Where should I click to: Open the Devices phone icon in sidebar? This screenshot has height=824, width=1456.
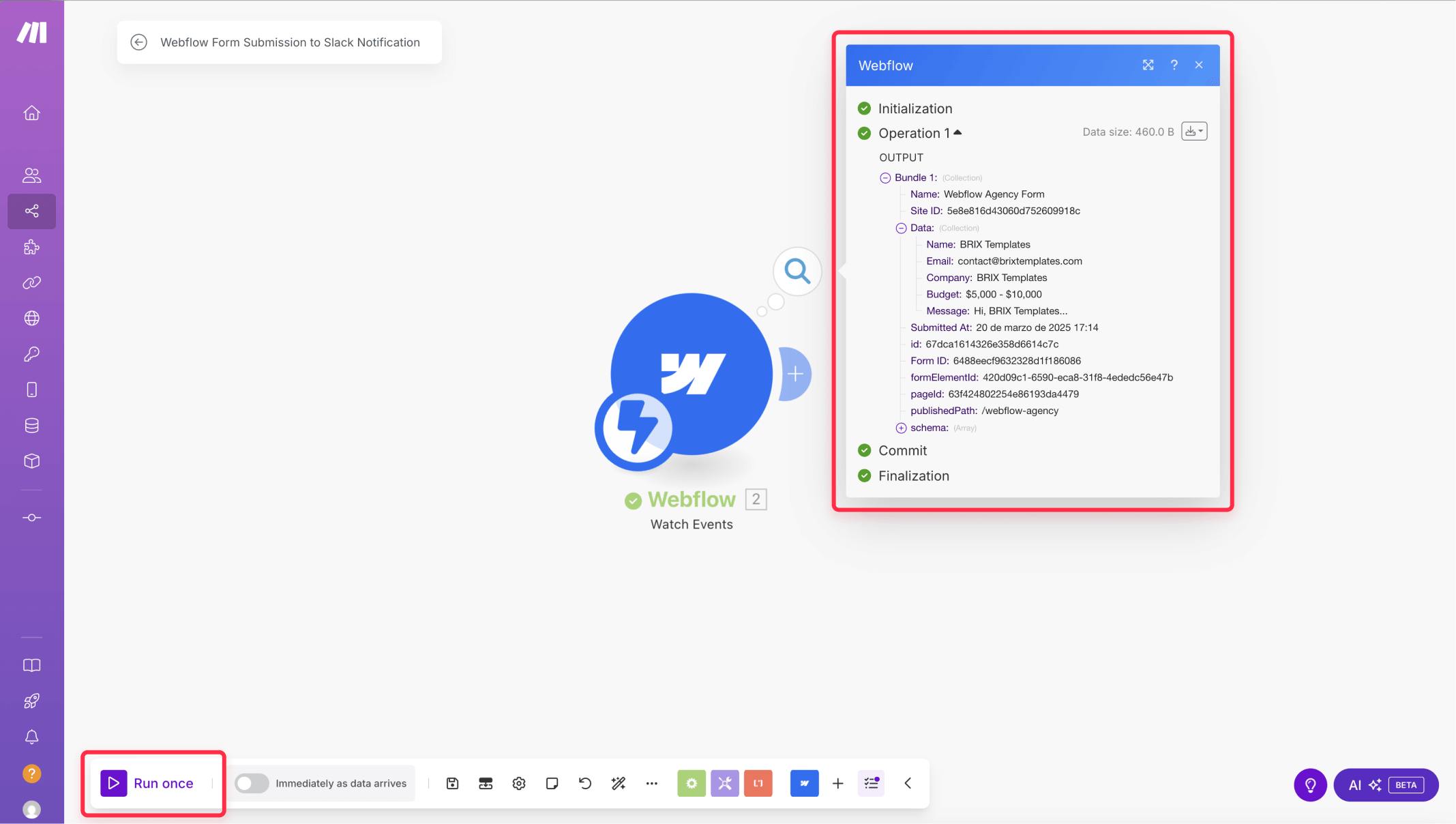tap(31, 389)
